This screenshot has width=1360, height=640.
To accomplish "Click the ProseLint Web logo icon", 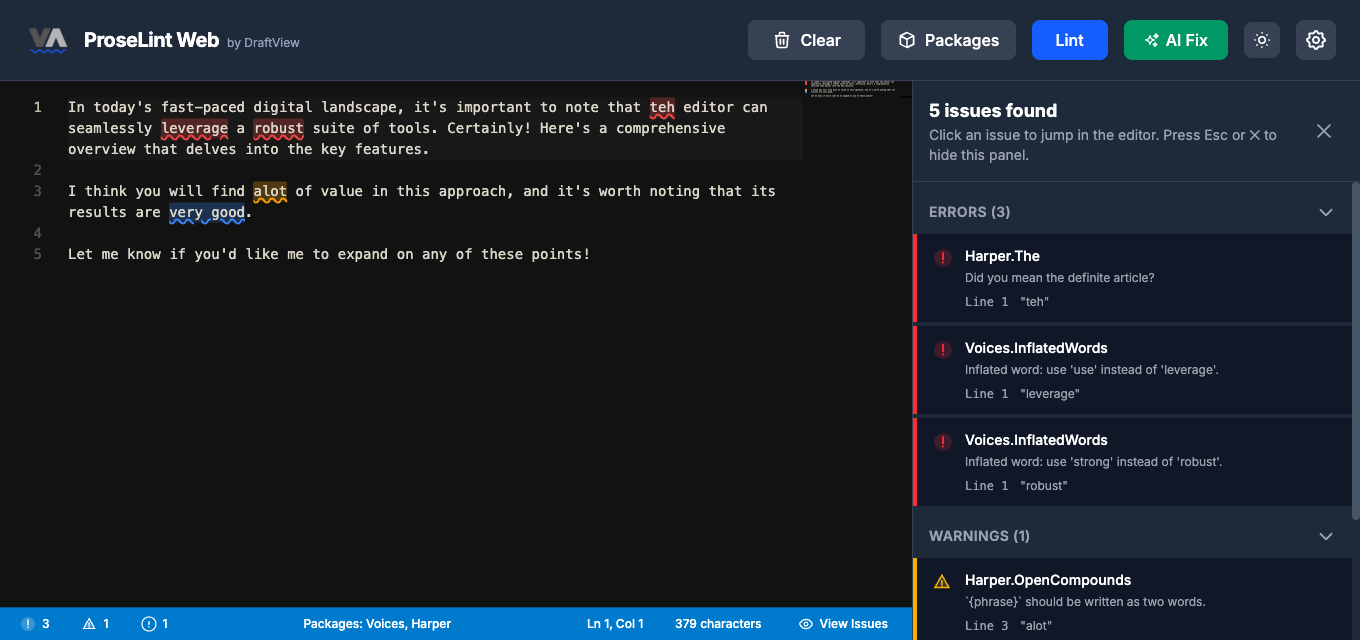I will coord(48,40).
